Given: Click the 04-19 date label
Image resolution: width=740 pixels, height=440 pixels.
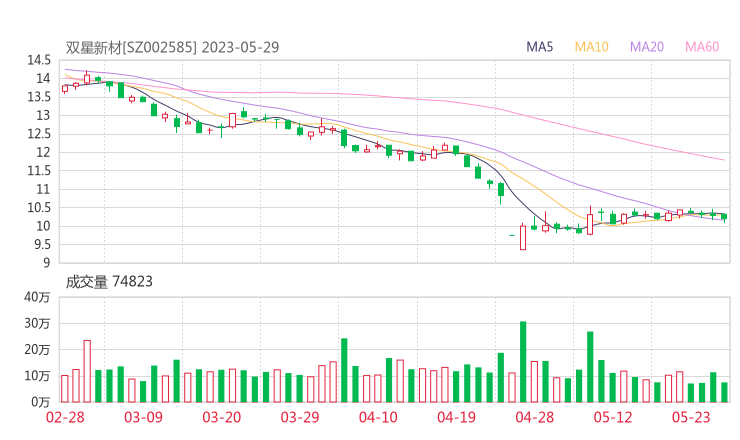Looking at the screenshot, I should [x=456, y=417].
